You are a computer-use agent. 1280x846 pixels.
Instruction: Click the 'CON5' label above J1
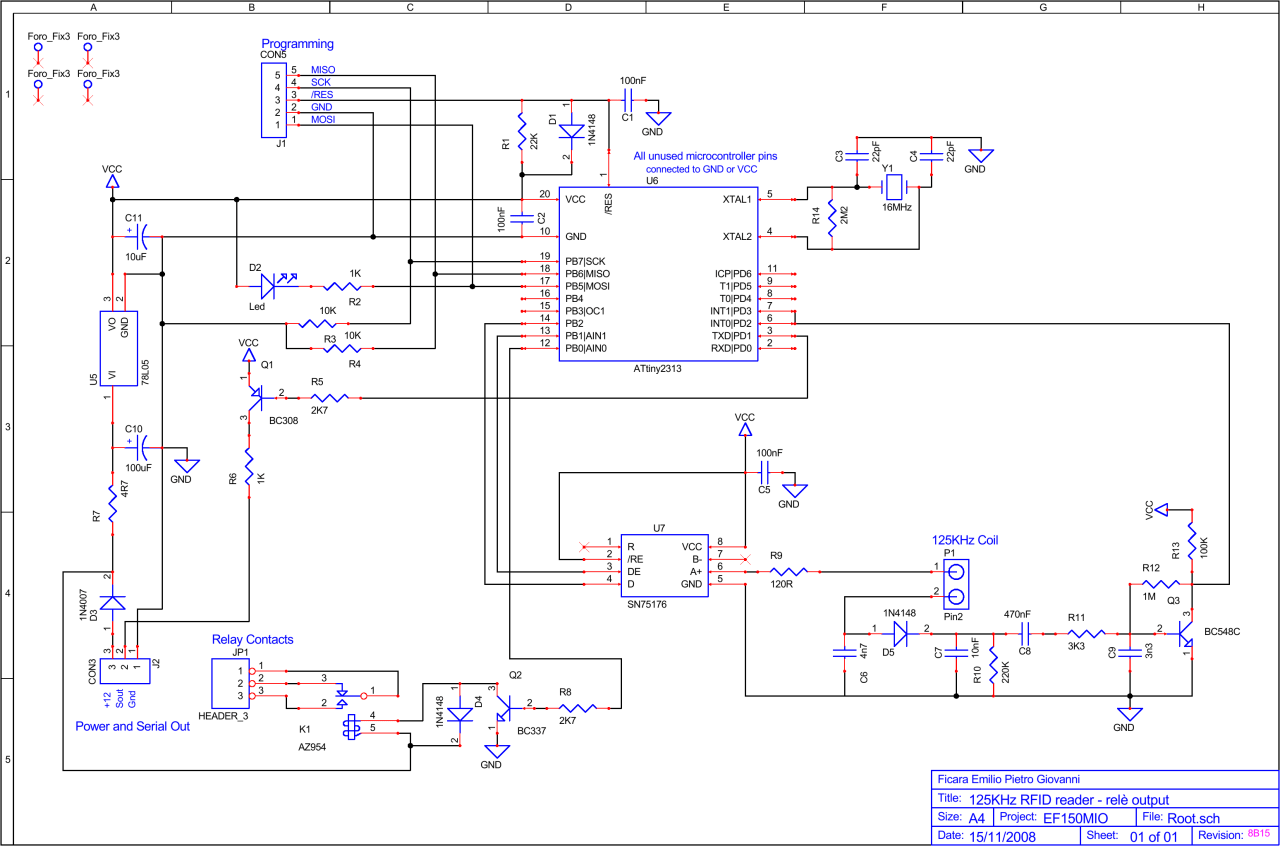(x=273, y=54)
